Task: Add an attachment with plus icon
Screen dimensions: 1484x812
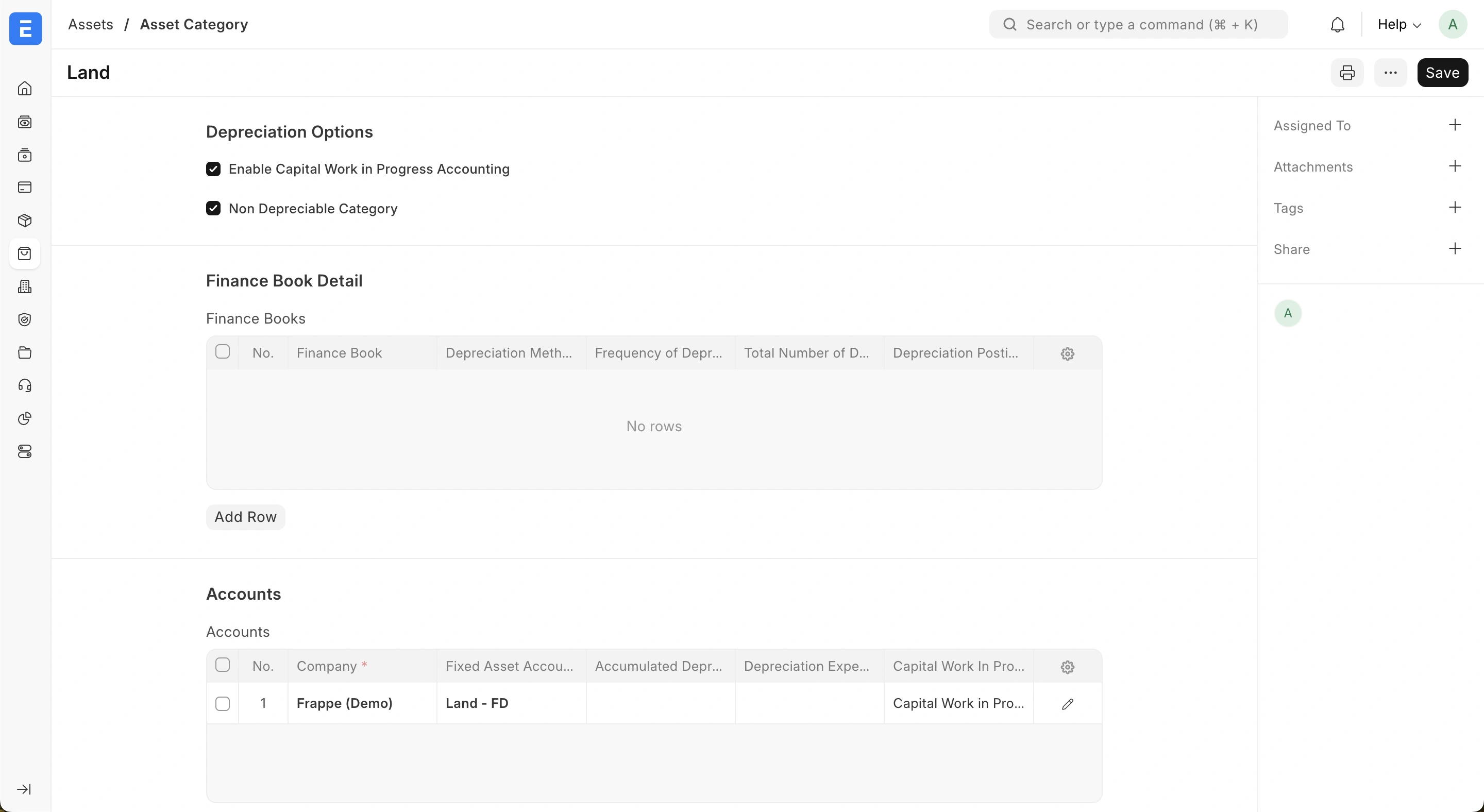Action: click(1455, 166)
